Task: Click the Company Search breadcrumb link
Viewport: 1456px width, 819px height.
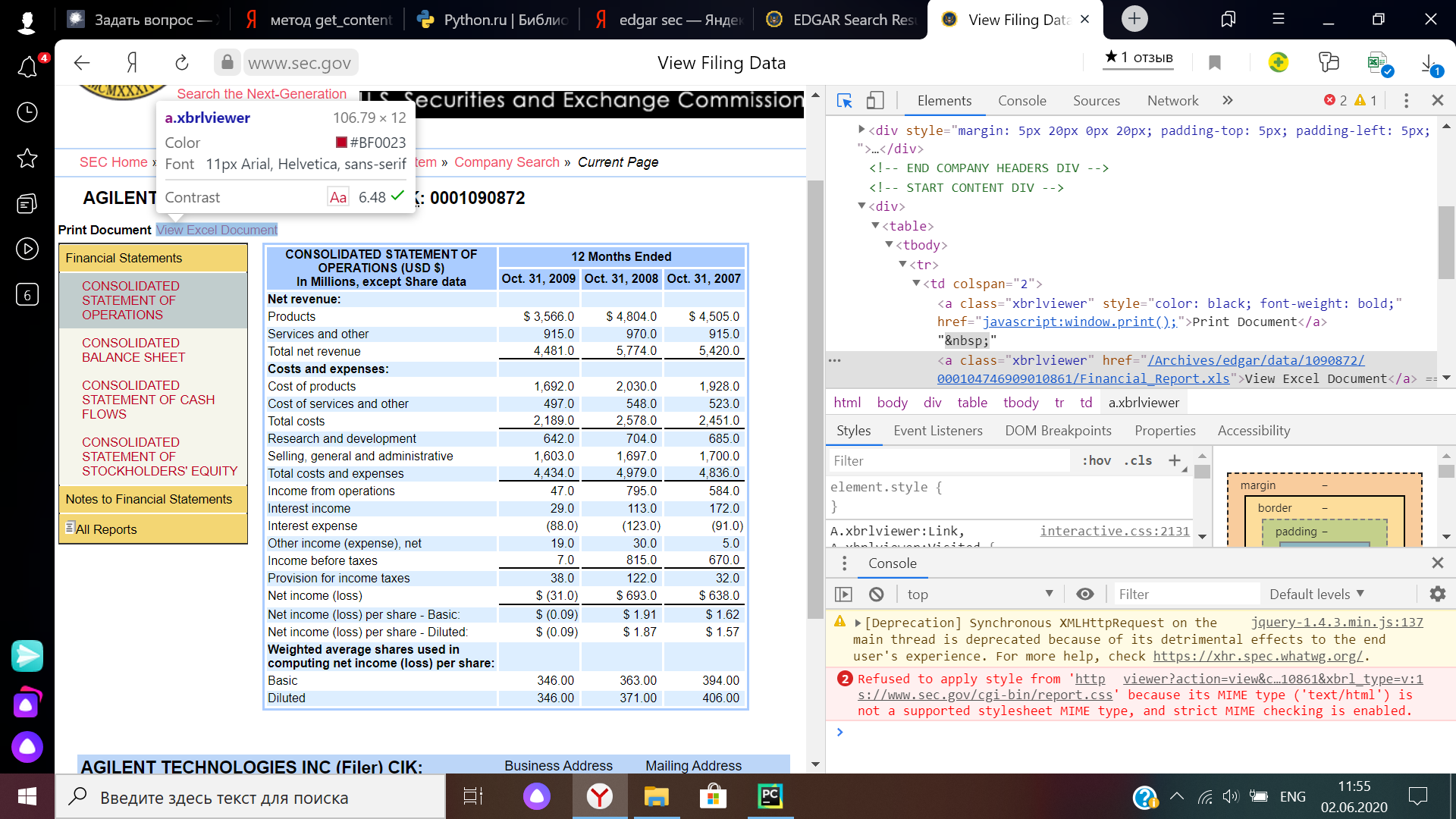Action: coord(507,162)
